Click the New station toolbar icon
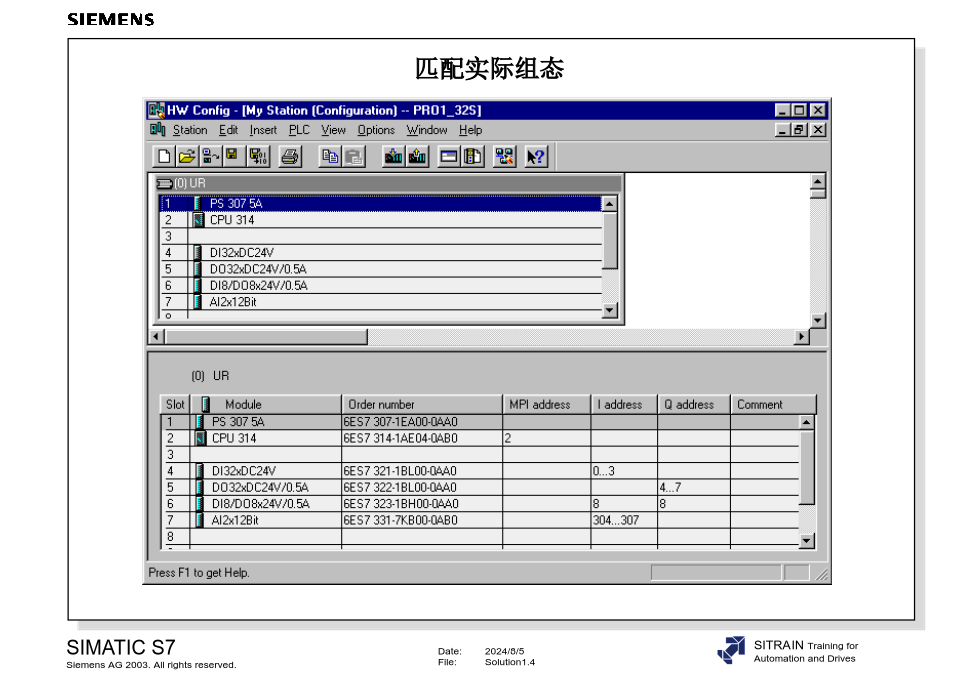Image resolution: width=975 pixels, height=675 pixels. 164,156
